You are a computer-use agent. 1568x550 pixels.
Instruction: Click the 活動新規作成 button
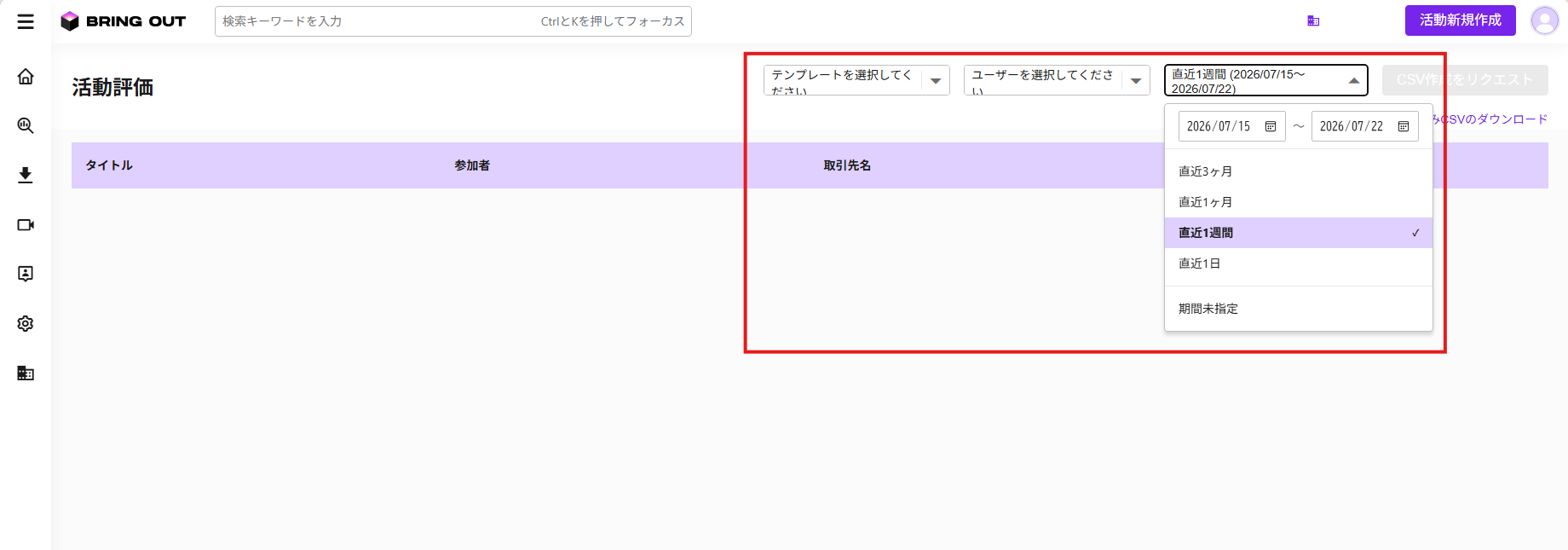pos(1461,20)
